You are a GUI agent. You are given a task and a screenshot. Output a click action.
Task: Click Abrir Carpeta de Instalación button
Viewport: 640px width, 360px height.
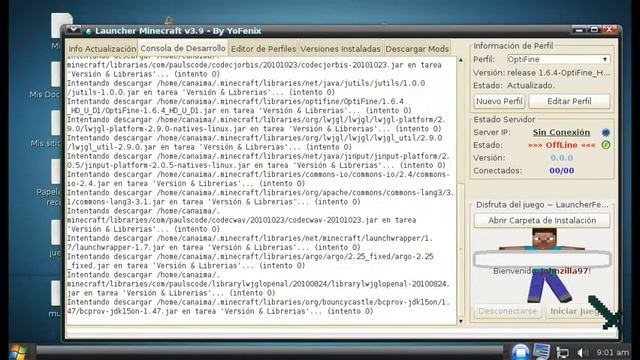coord(542,220)
